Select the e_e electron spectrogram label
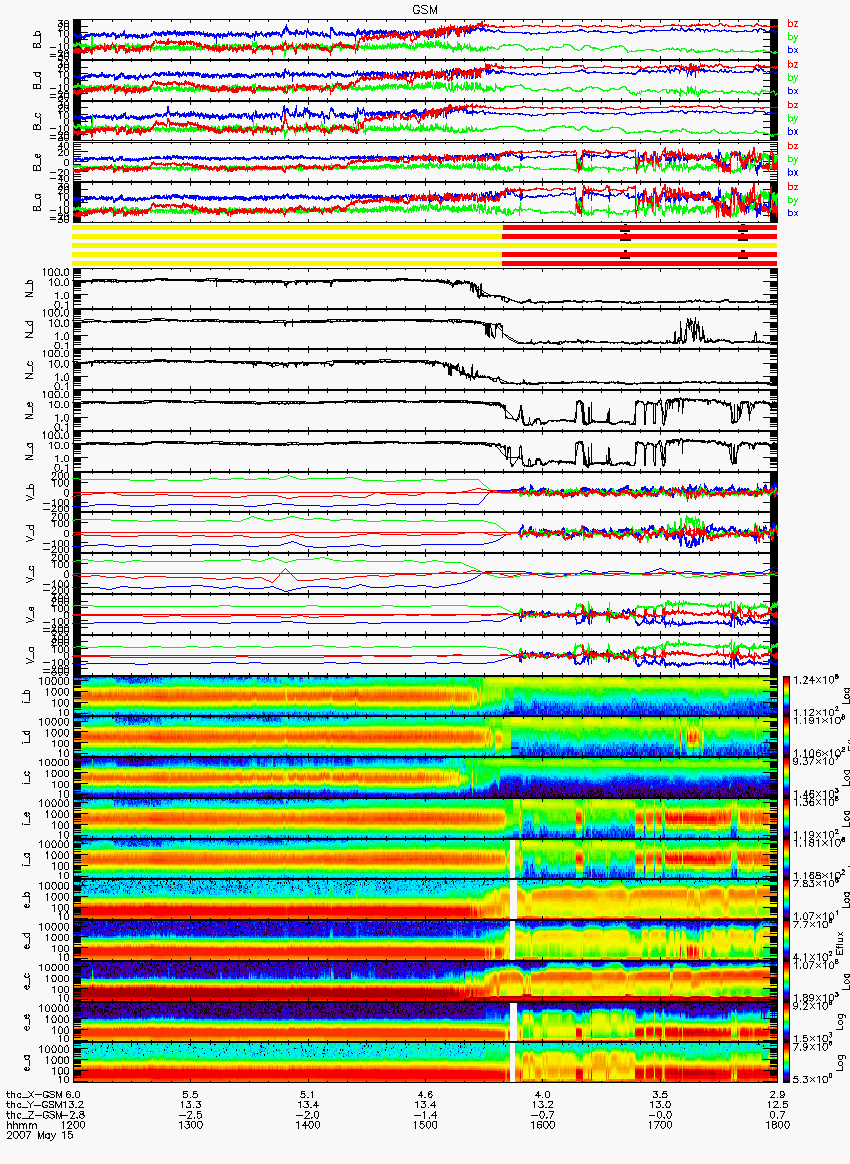850x1164 pixels. (25, 1024)
